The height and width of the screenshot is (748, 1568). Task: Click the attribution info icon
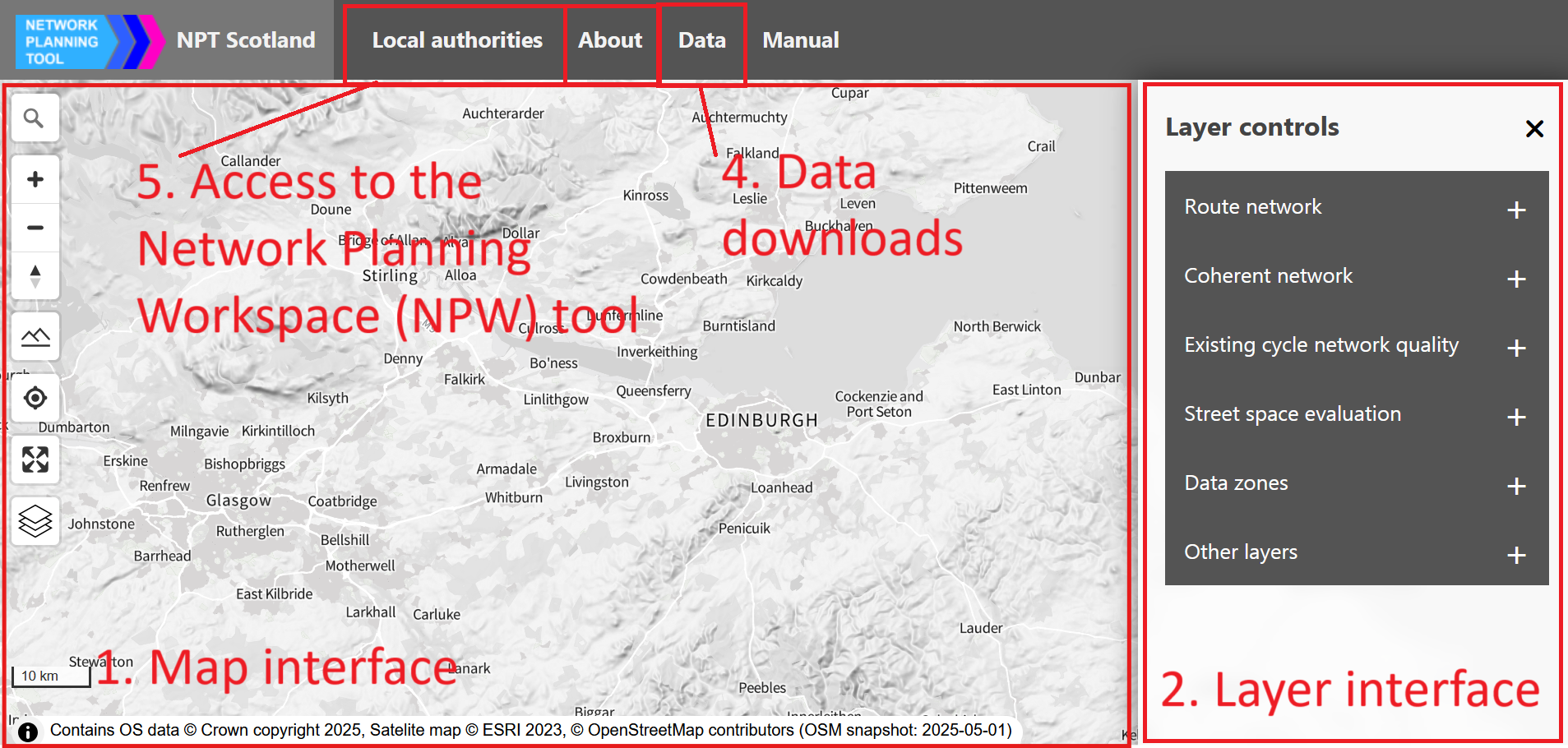[28, 731]
